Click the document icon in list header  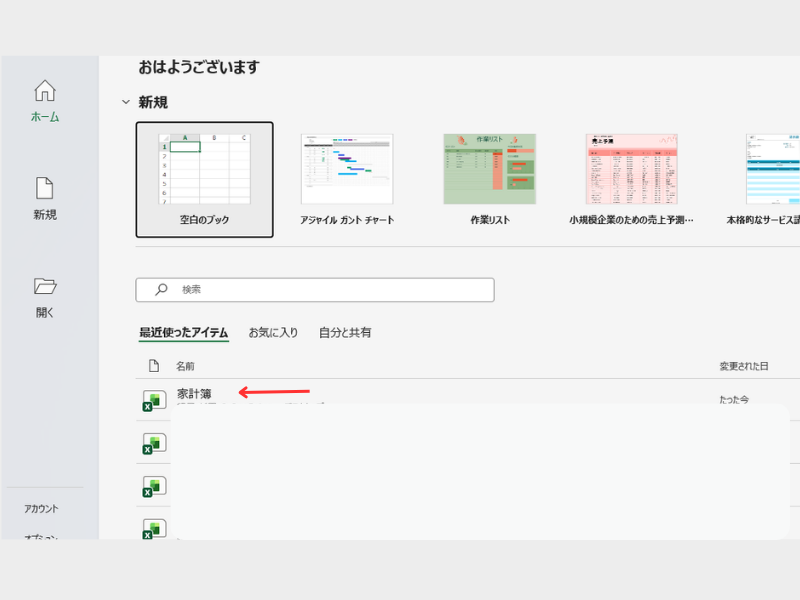click(x=153, y=366)
